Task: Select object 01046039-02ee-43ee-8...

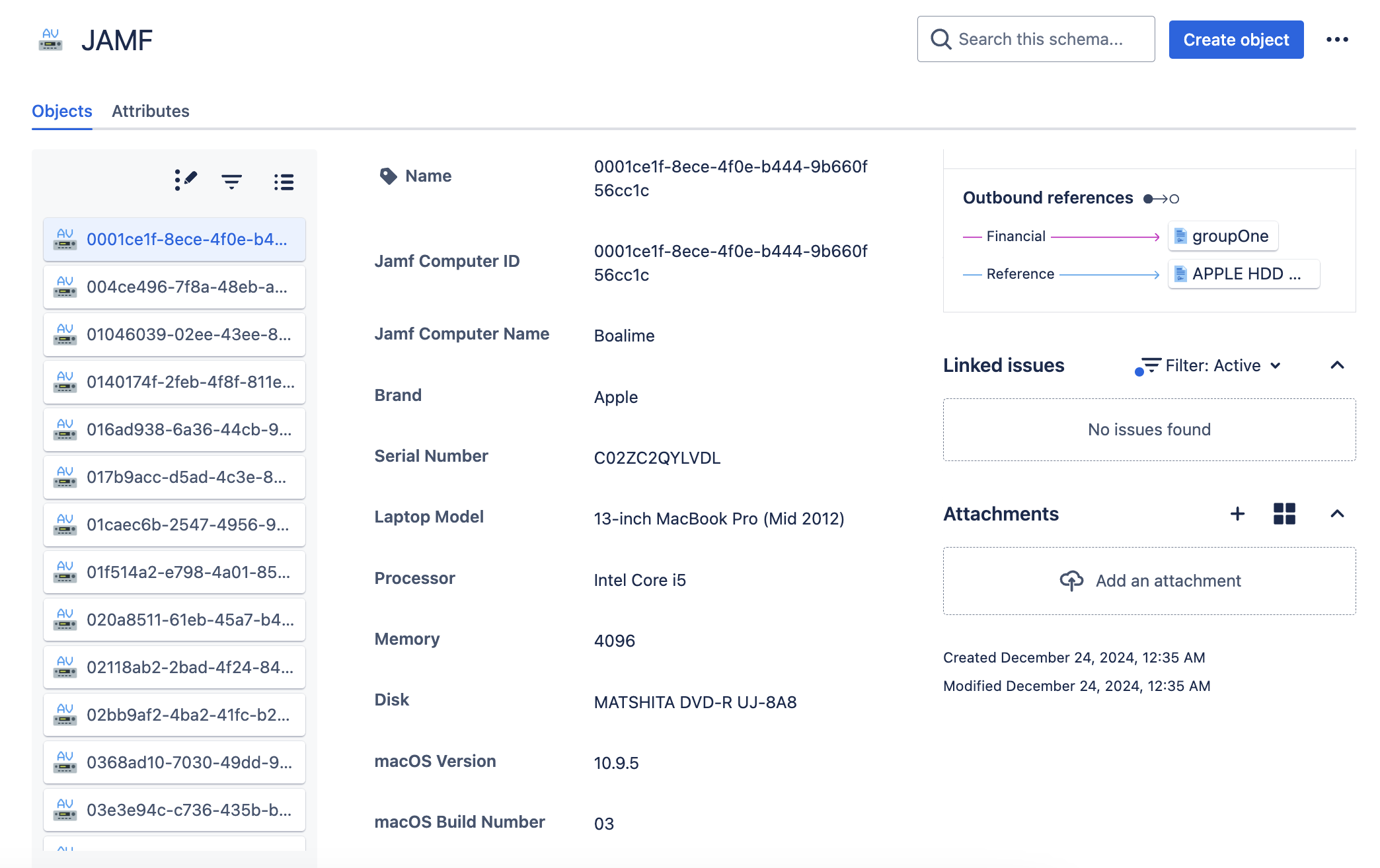Action: (174, 334)
